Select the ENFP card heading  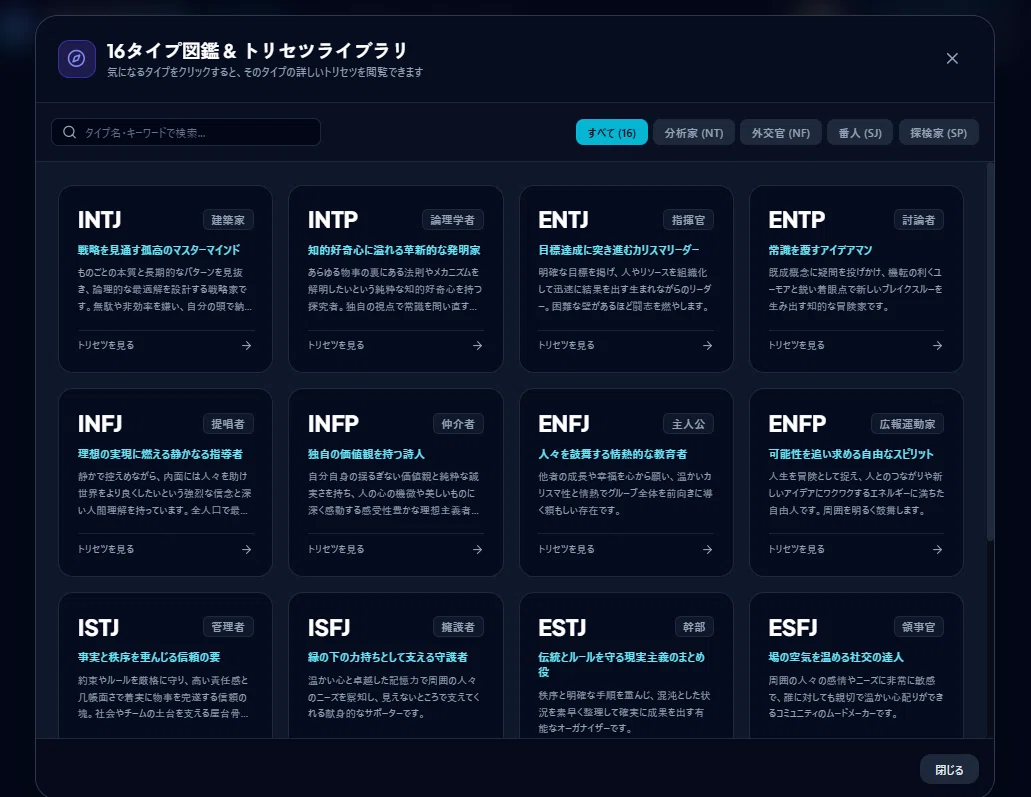click(798, 424)
